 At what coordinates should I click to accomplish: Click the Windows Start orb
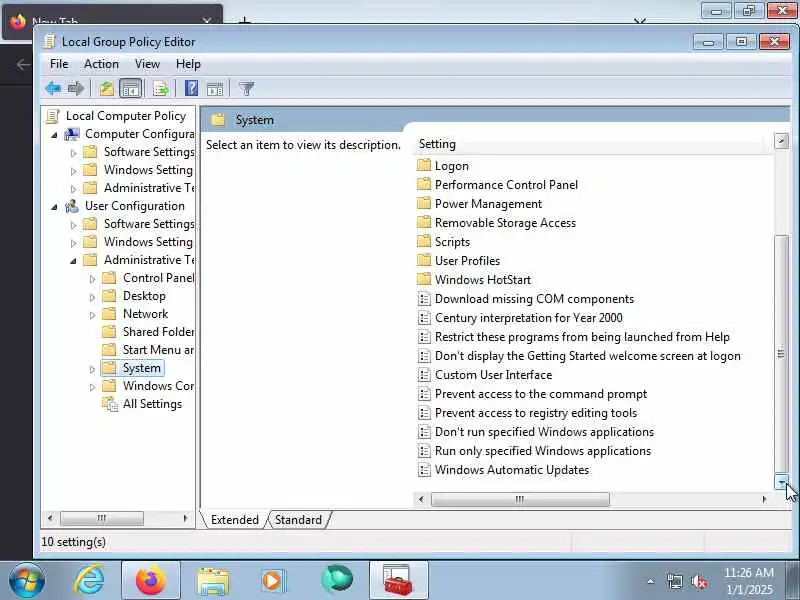27,580
